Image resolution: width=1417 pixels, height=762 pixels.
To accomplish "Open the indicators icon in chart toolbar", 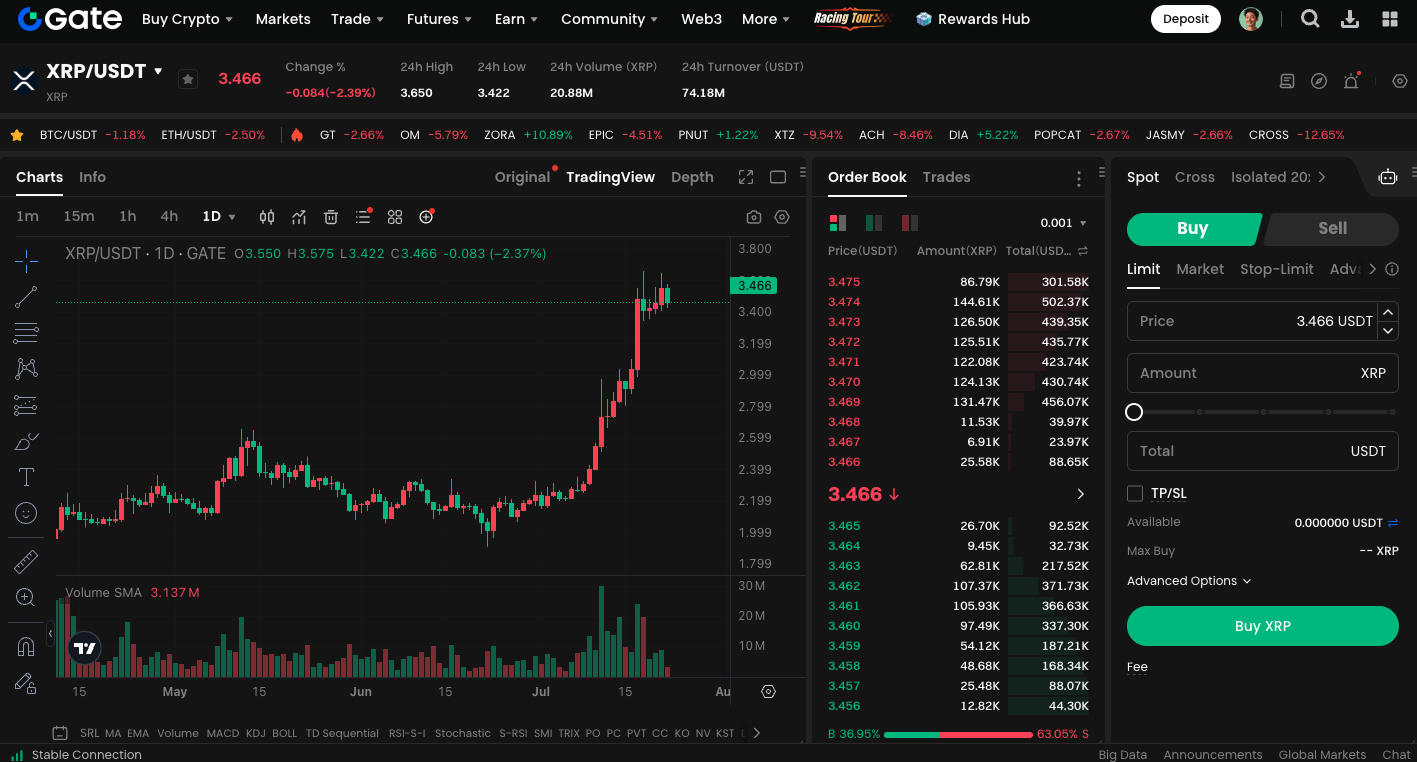I will pyautogui.click(x=299, y=217).
